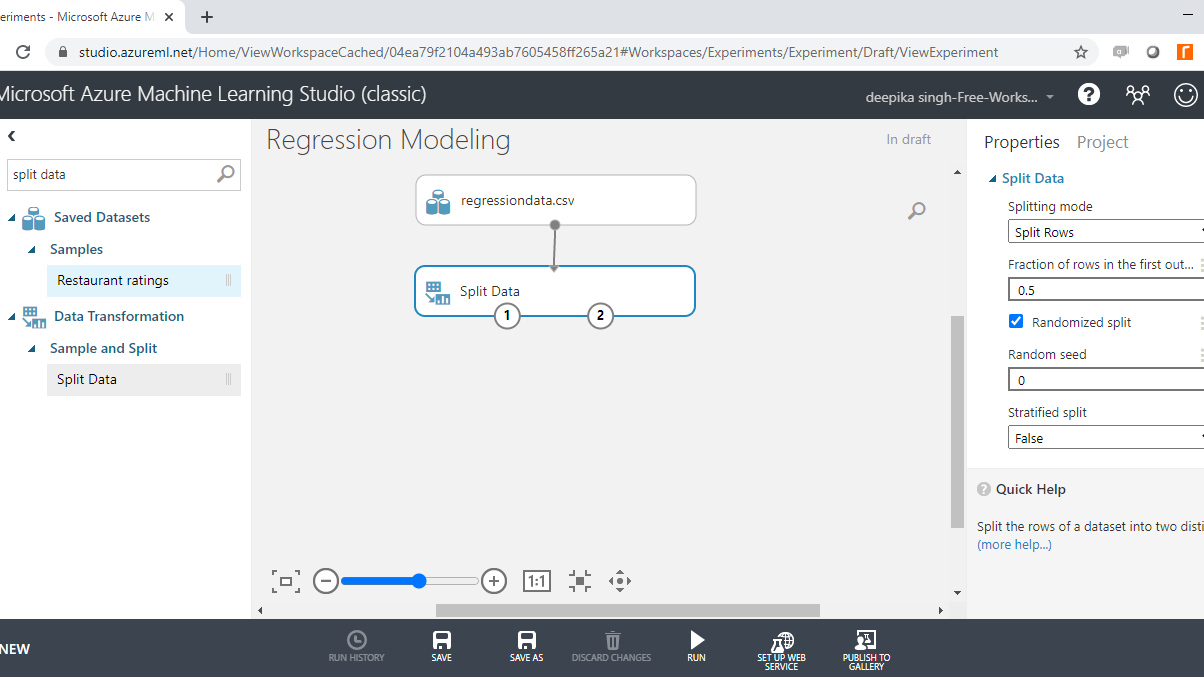
Task: Open the parameter options icon beside Random seed
Action: 1201,355
